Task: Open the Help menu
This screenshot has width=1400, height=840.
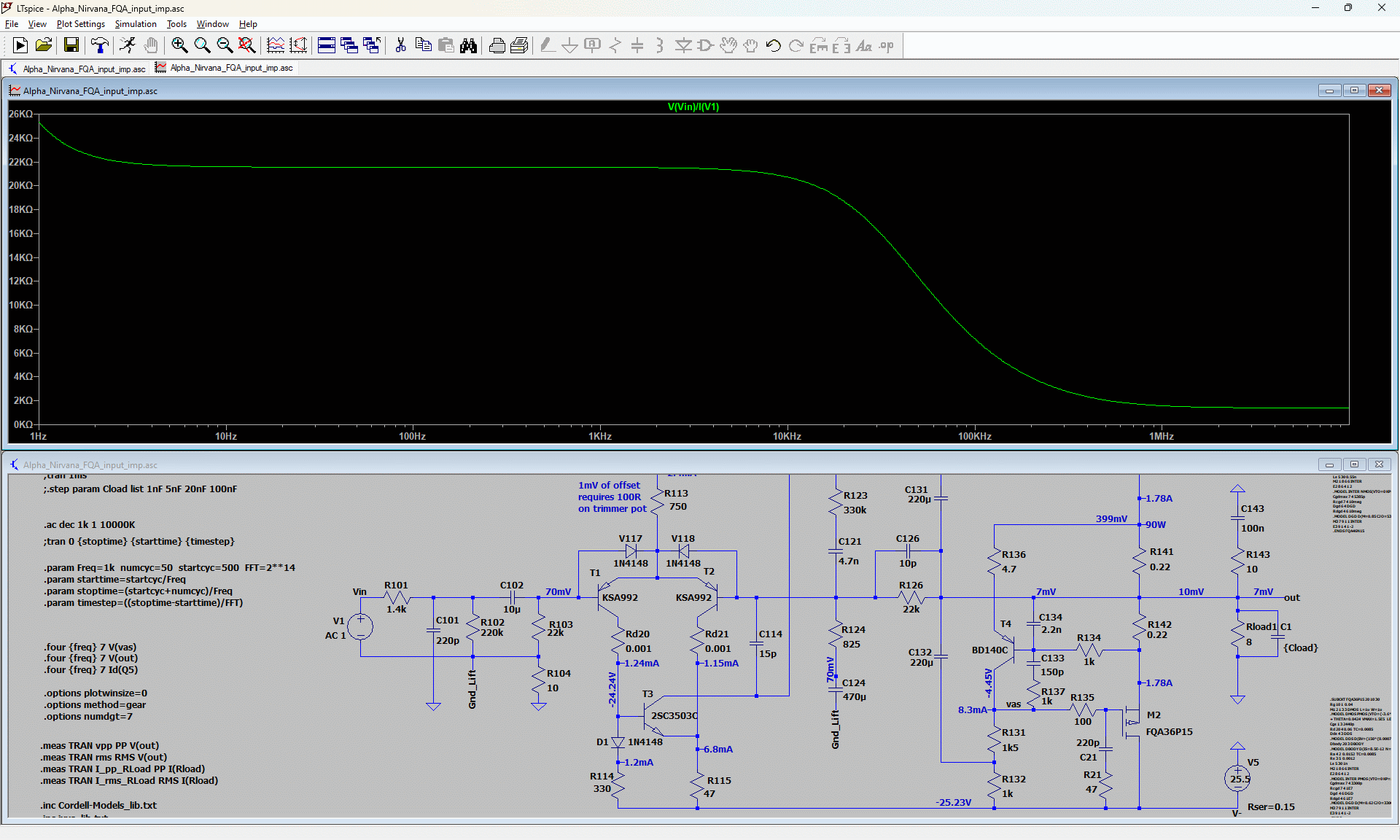Action: (x=248, y=24)
